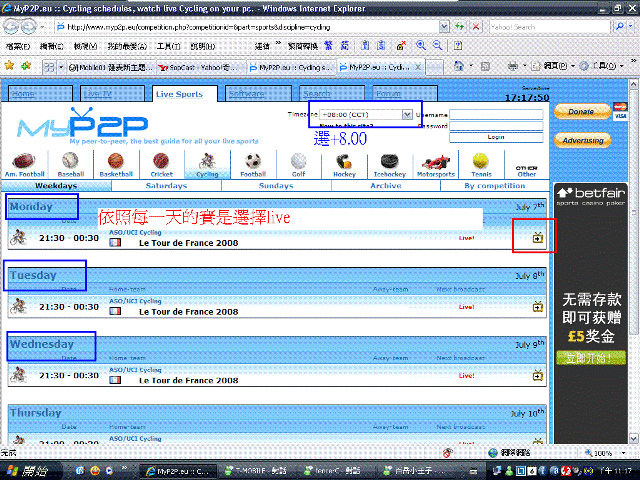The height and width of the screenshot is (480, 640).
Task: Select the Golf ball icon
Action: (298, 165)
